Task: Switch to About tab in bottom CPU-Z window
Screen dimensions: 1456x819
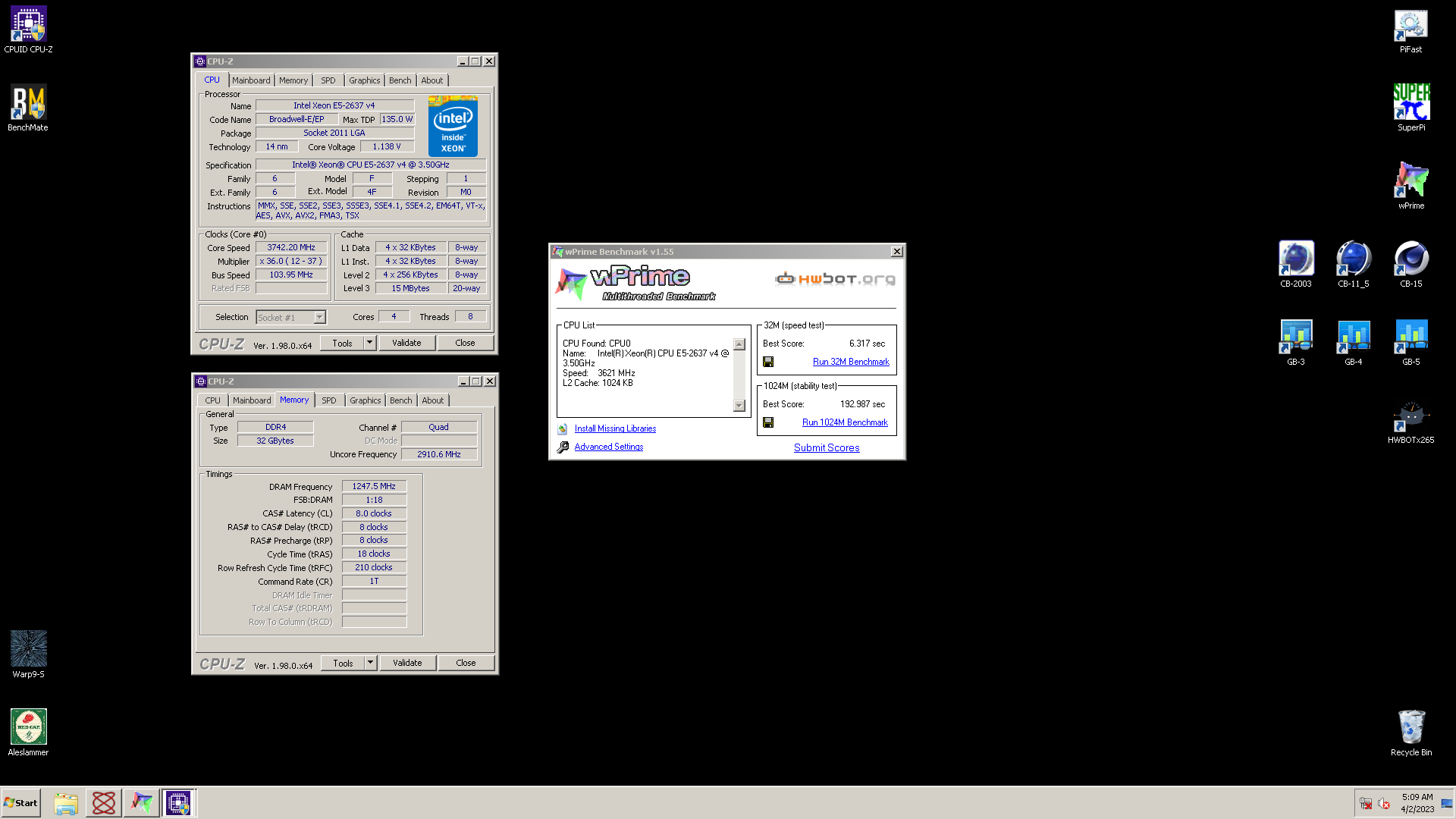Action: click(x=433, y=400)
